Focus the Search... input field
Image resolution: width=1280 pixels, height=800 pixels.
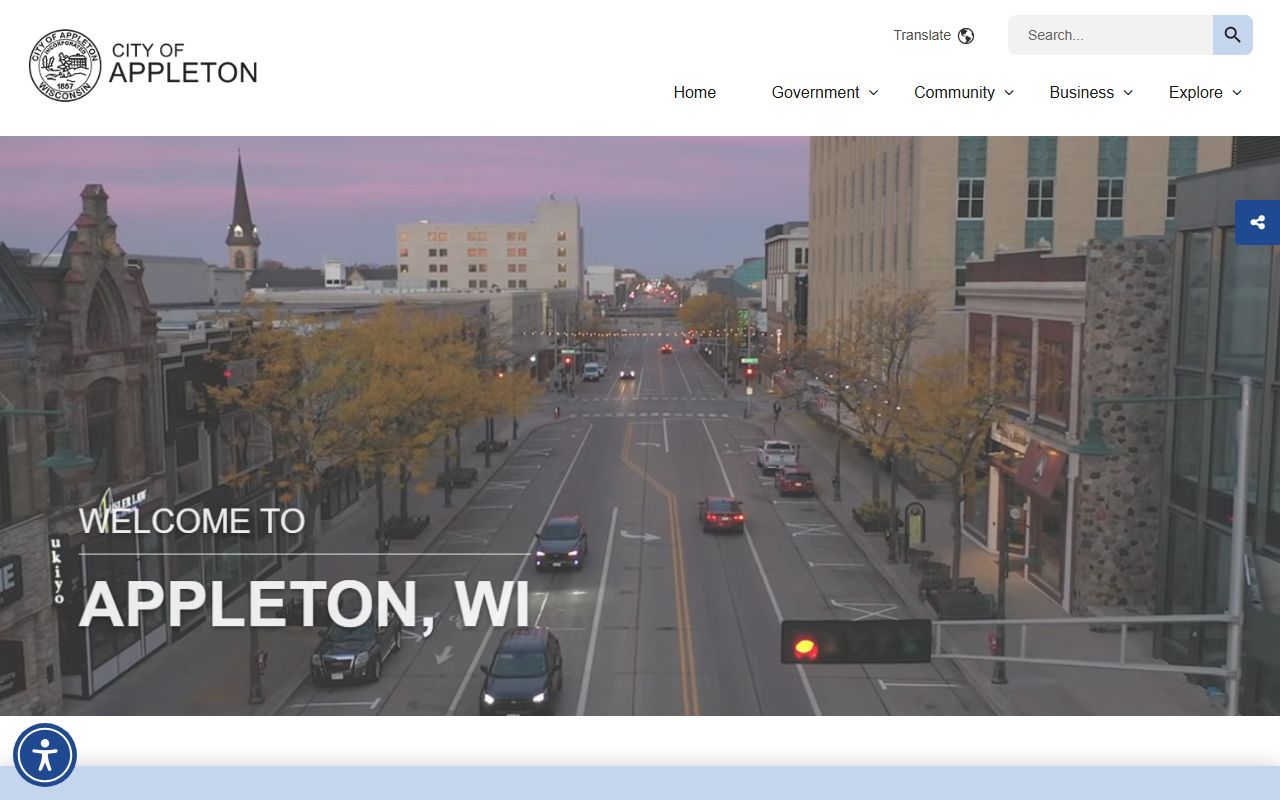tap(1110, 35)
